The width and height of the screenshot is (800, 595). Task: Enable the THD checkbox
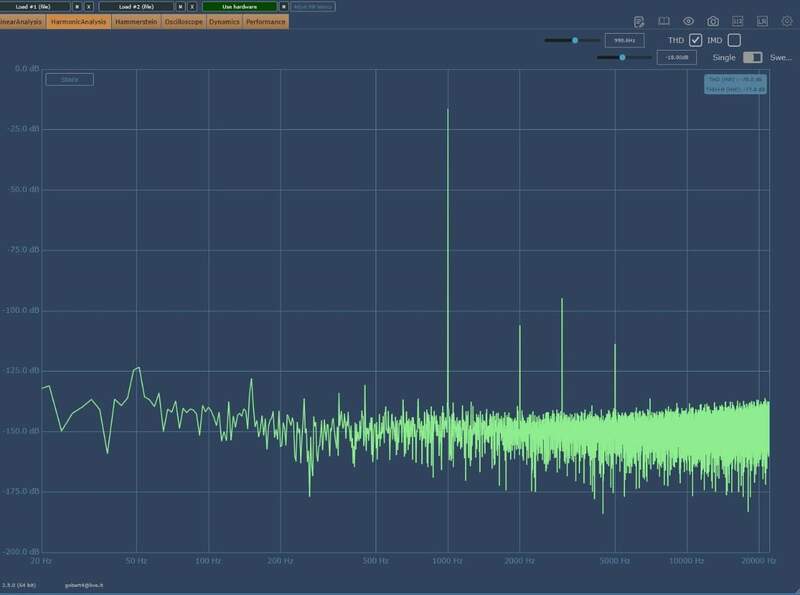(x=696, y=40)
